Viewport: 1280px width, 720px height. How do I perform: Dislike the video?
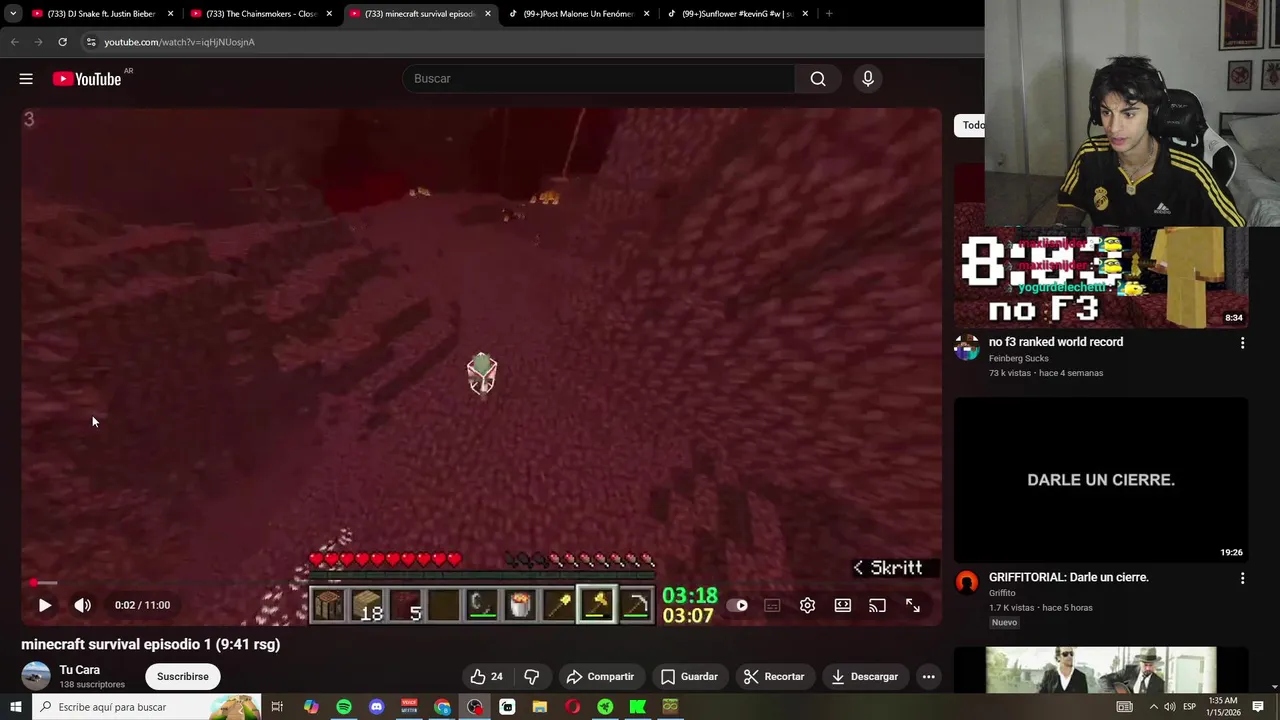coord(531,677)
